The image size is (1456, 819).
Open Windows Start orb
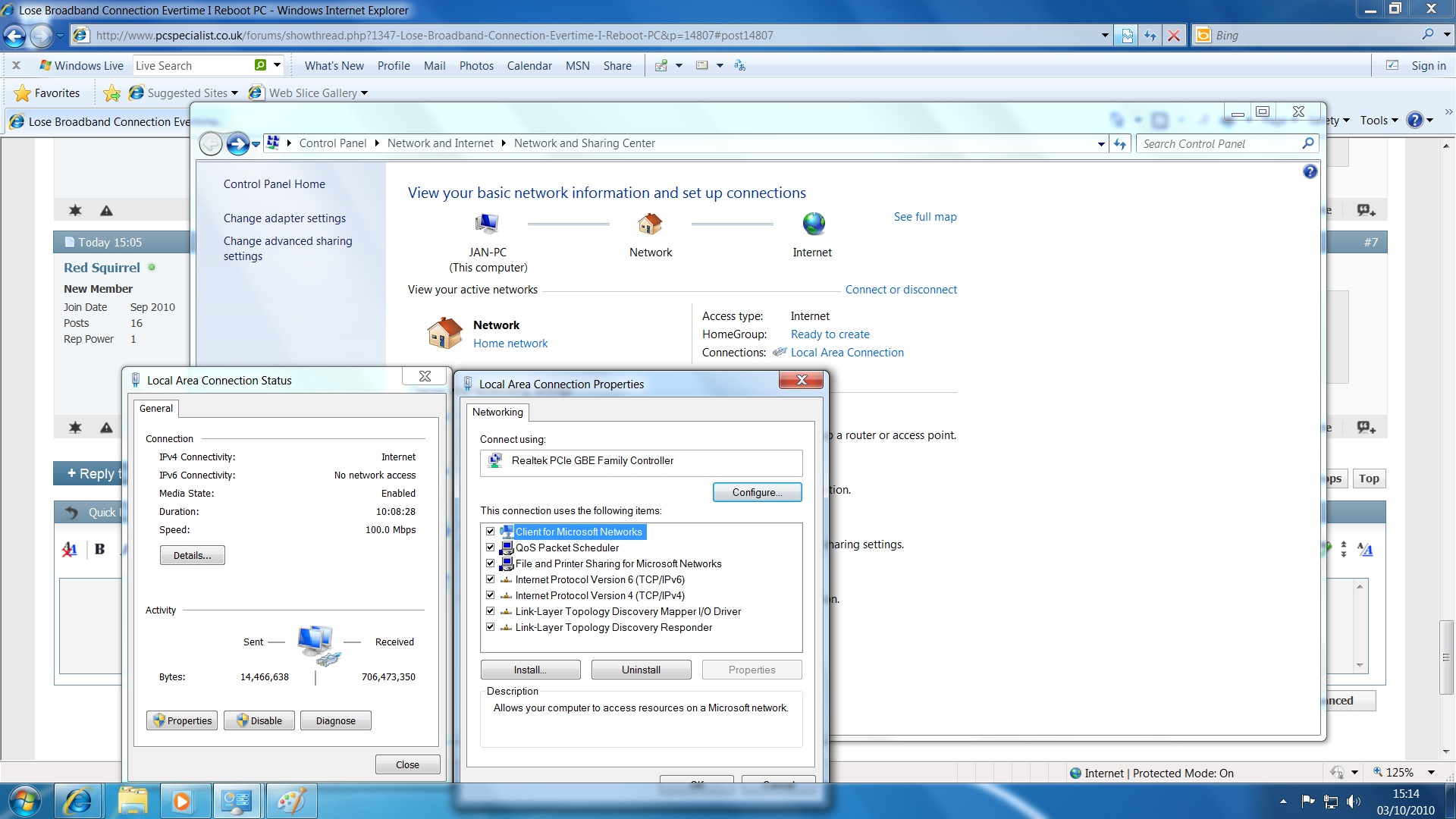coord(25,801)
